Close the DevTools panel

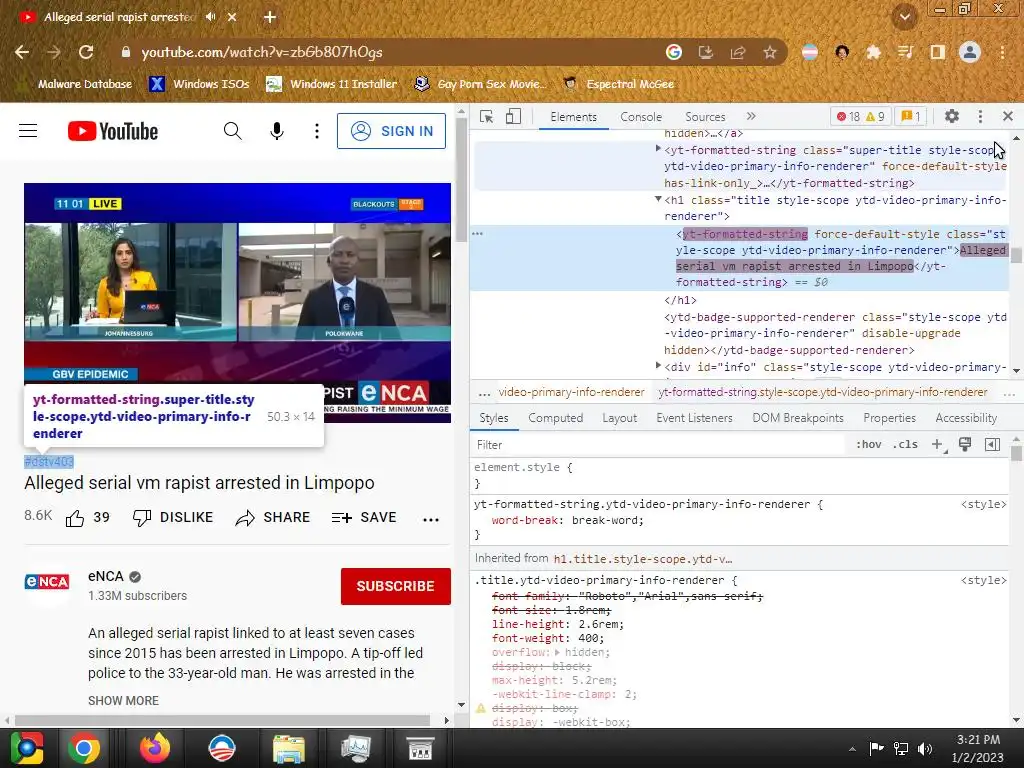coord(1008,116)
